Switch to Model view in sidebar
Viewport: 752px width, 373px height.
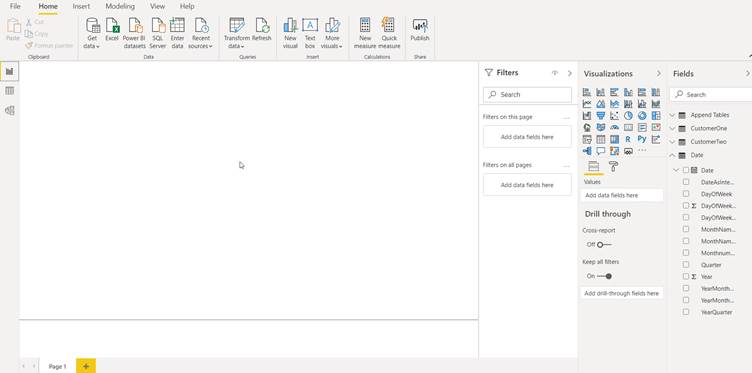click(10, 111)
